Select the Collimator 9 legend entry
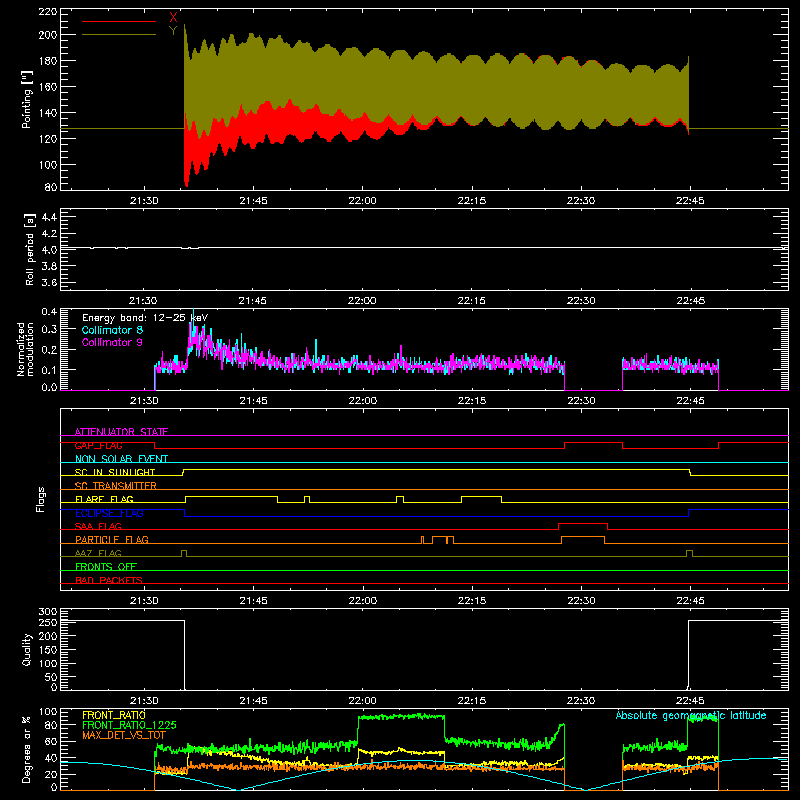This screenshot has height=800, width=800. [112, 342]
